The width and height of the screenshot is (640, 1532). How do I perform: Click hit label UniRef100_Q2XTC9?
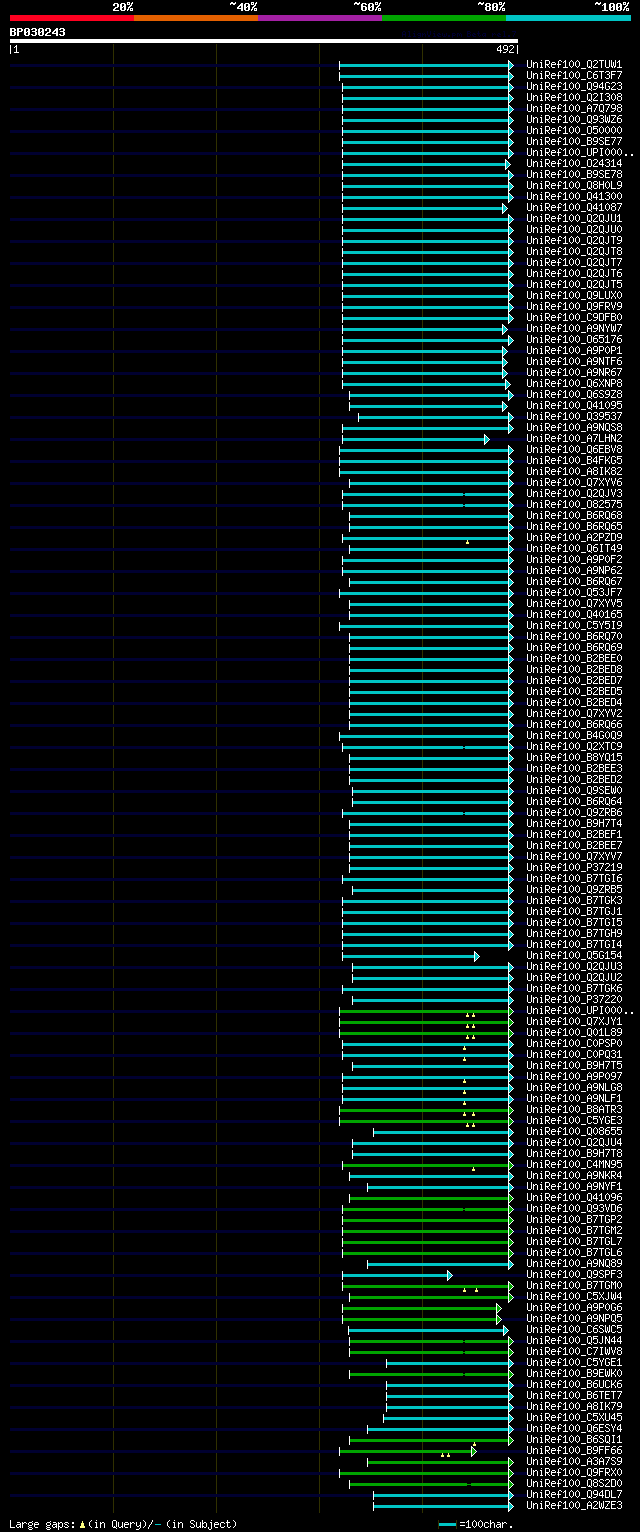click(x=574, y=746)
